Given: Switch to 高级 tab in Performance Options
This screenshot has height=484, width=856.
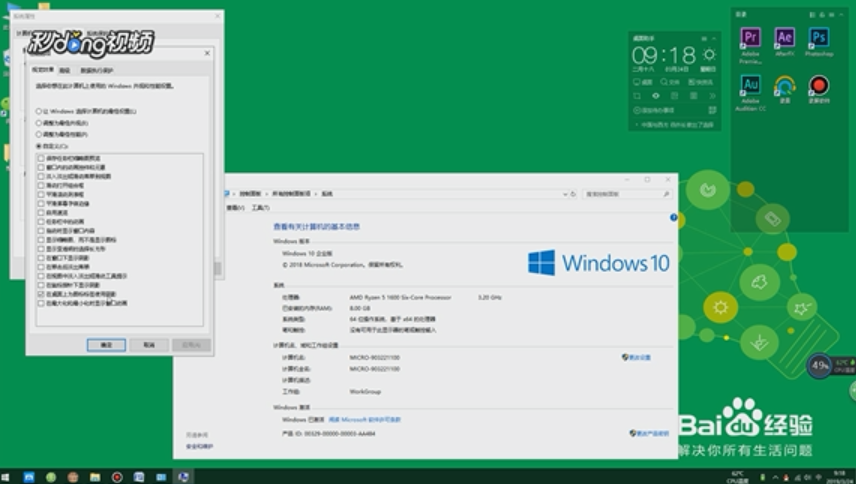Looking at the screenshot, I should coord(64,70).
